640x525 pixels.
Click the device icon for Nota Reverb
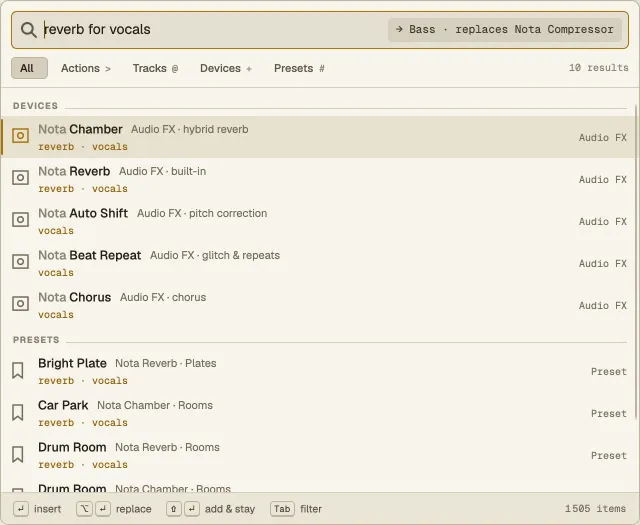20,178
